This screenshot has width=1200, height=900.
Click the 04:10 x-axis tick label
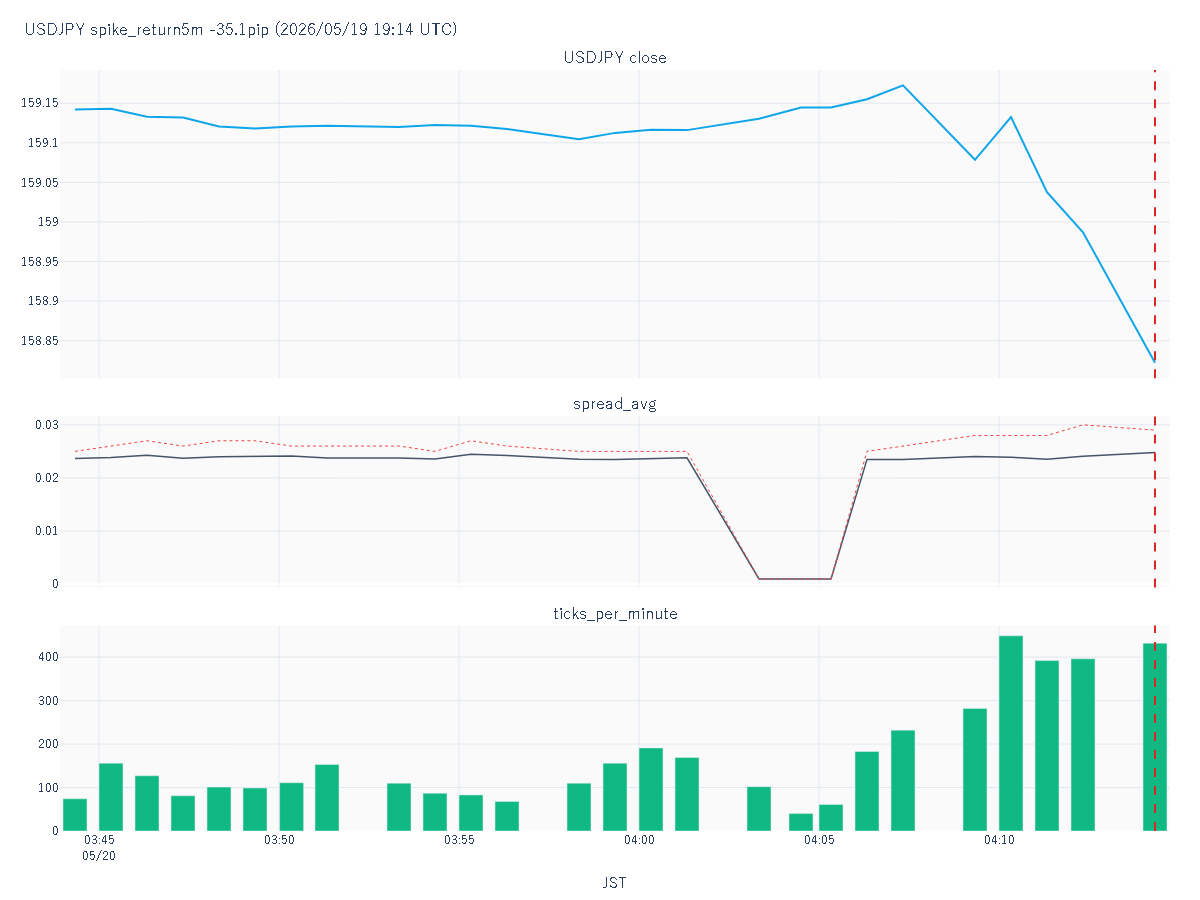point(999,840)
